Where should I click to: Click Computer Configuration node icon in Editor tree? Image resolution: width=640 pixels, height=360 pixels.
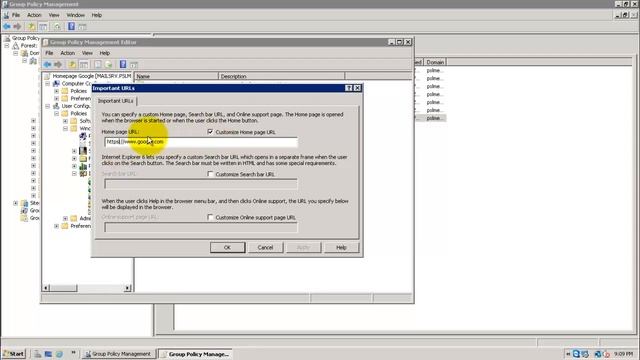tap(57, 83)
